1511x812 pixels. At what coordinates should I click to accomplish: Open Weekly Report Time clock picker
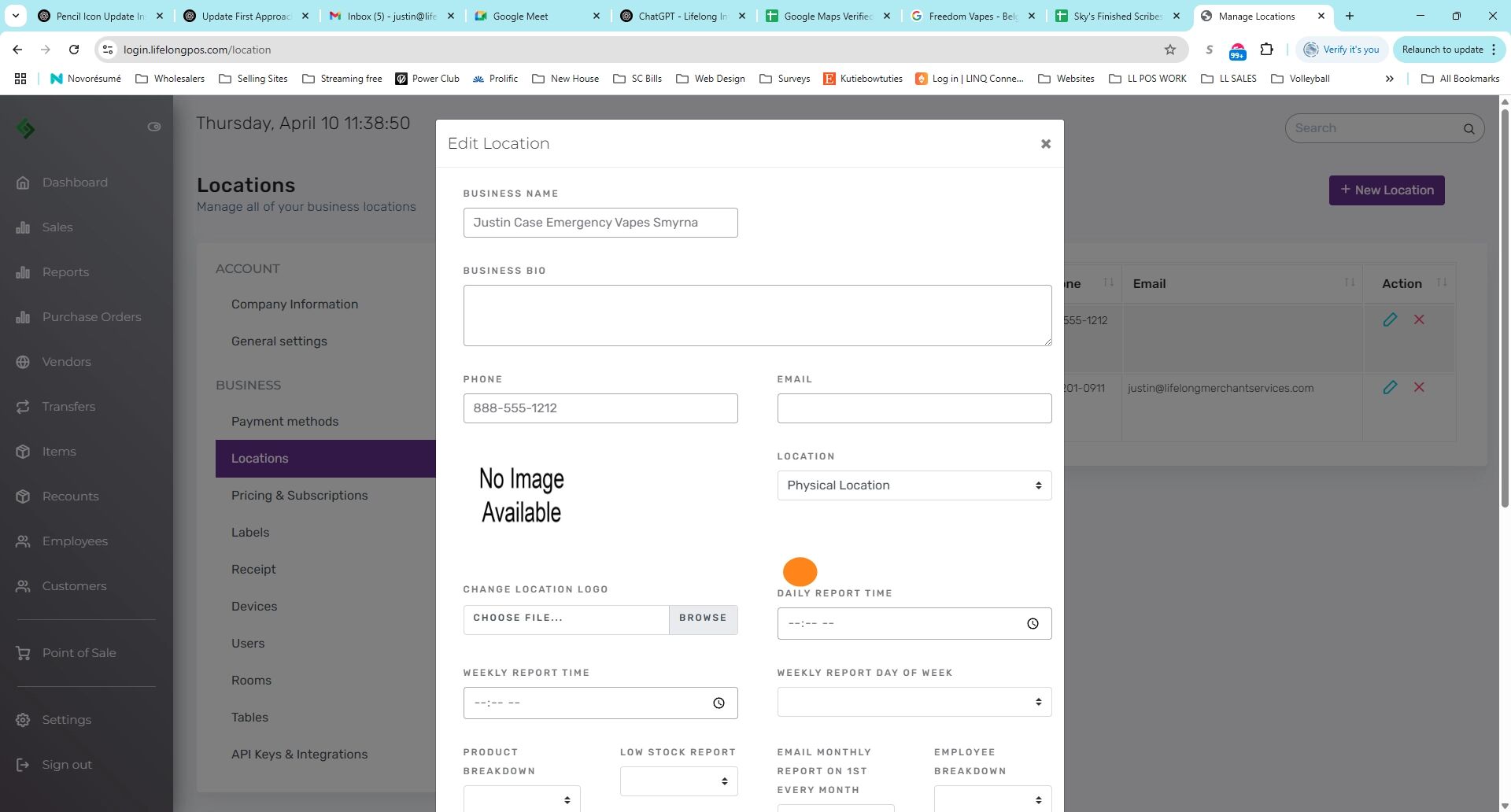point(719,703)
